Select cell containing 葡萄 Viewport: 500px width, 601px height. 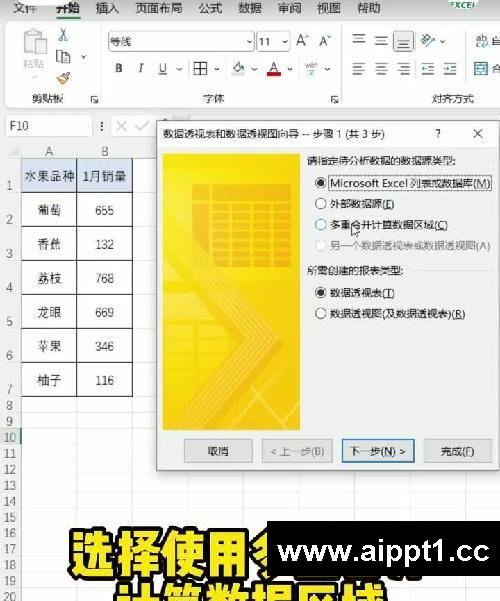click(49, 210)
